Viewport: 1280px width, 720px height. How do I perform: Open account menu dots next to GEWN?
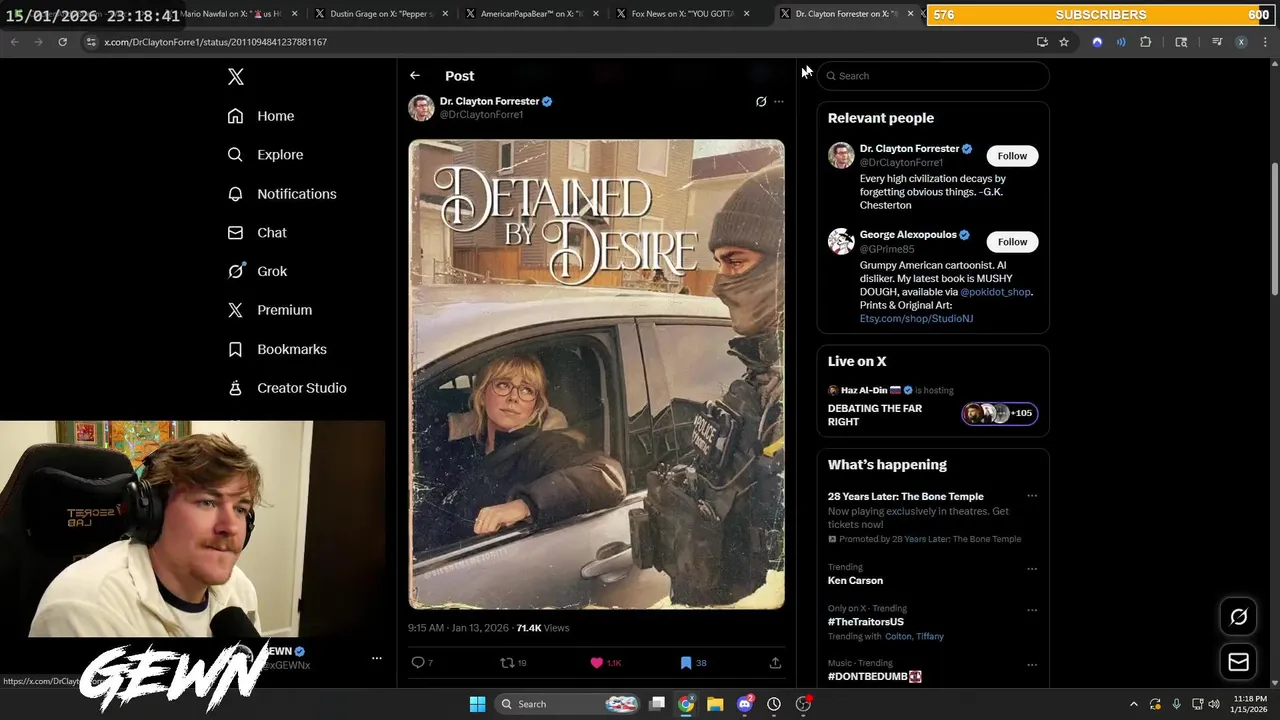tap(377, 658)
